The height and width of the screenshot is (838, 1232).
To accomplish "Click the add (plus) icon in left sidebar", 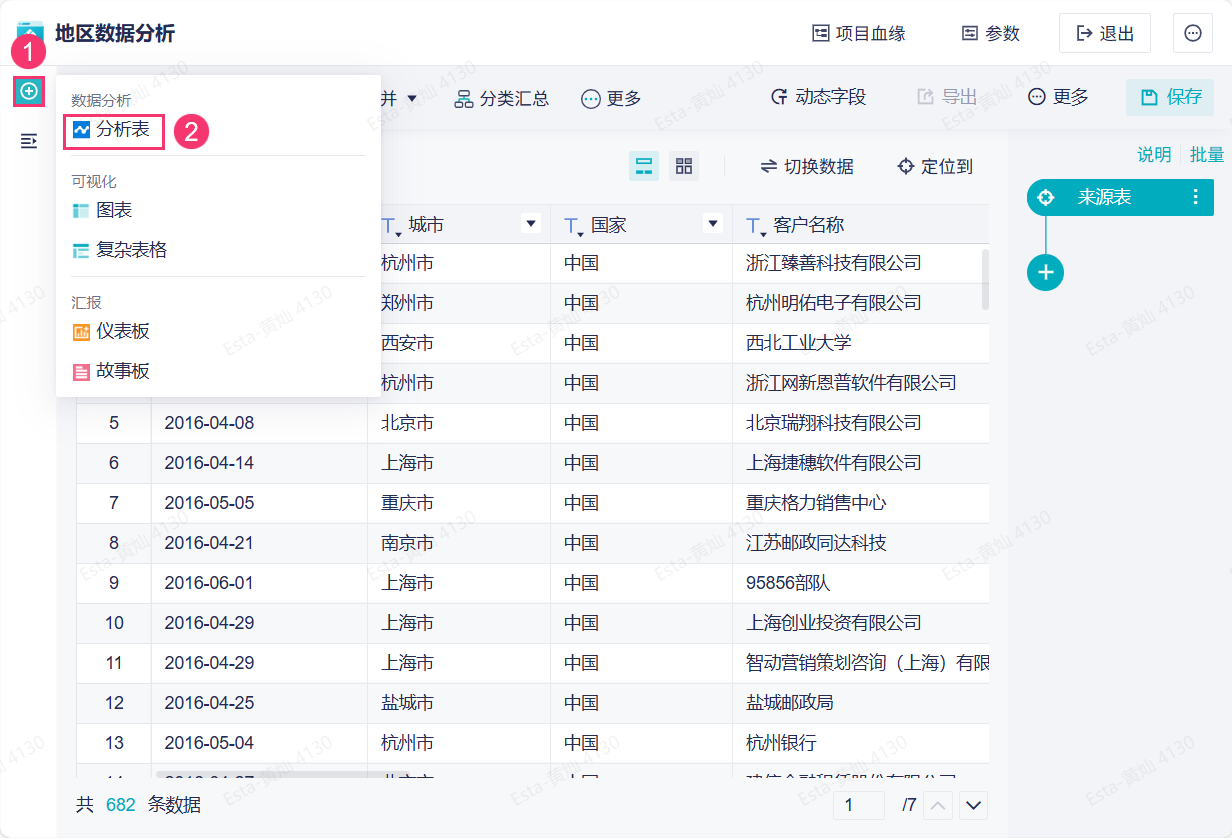I will (29, 91).
